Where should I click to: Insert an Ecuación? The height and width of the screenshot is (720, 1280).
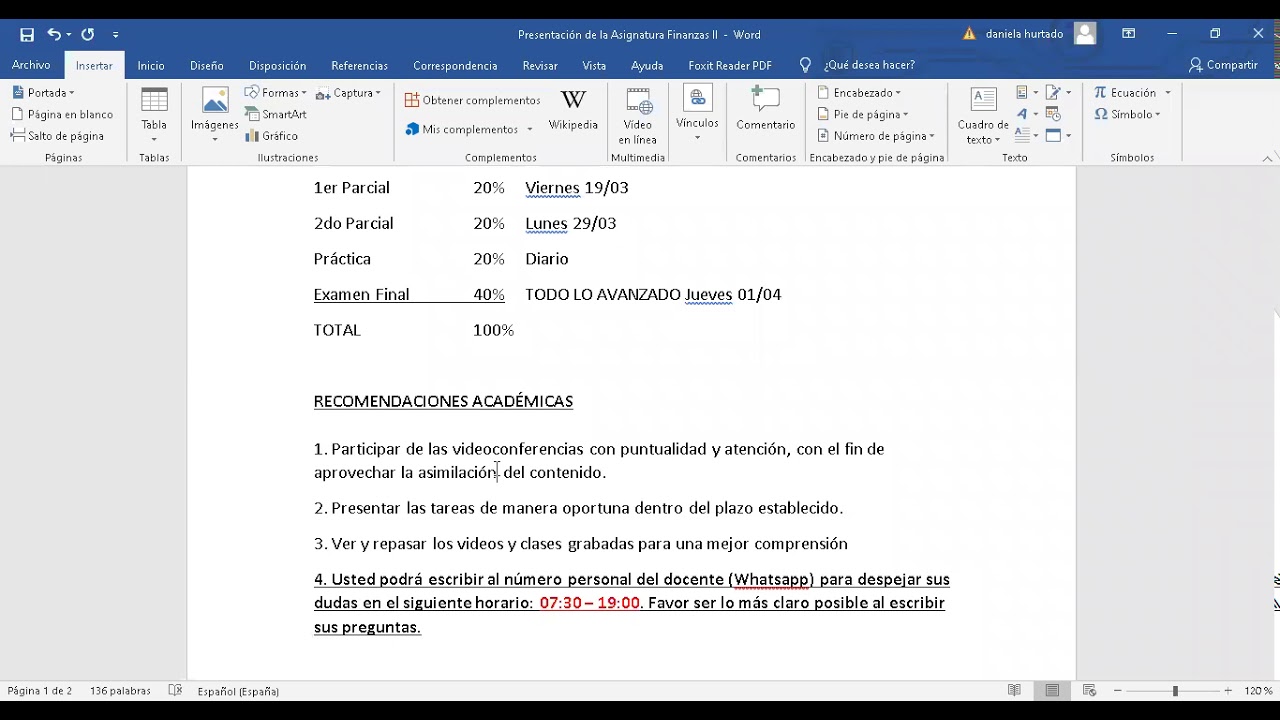pyautogui.click(x=1126, y=93)
